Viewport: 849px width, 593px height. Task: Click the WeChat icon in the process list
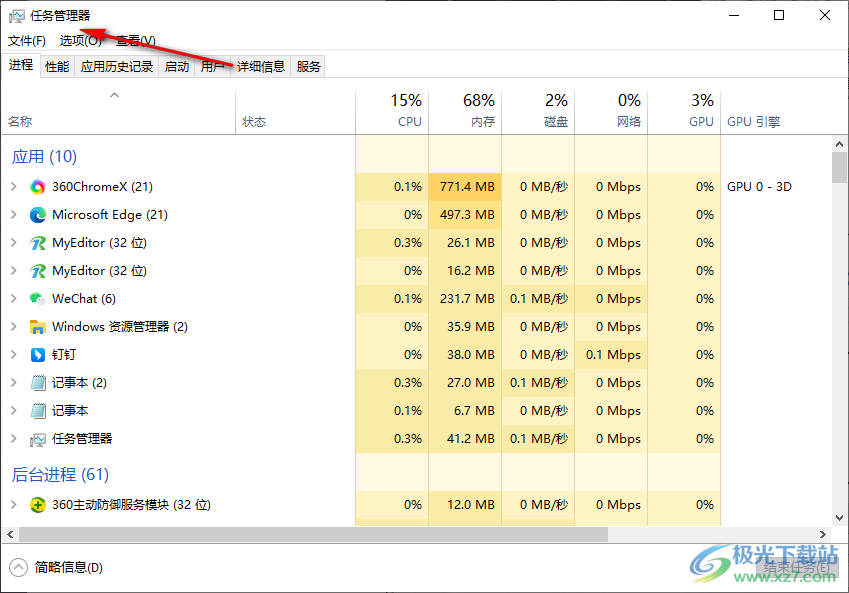point(38,299)
